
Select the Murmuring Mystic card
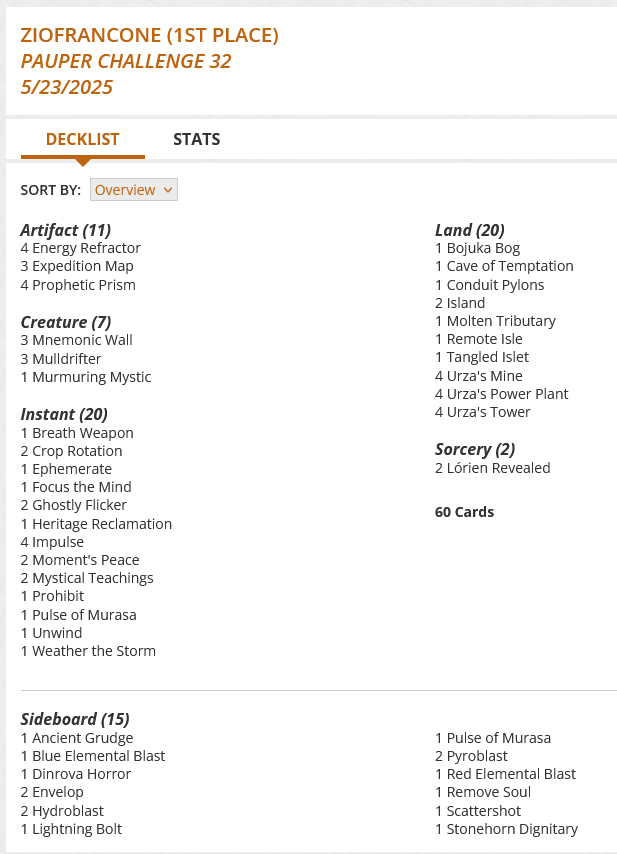pyautogui.click(x=91, y=377)
